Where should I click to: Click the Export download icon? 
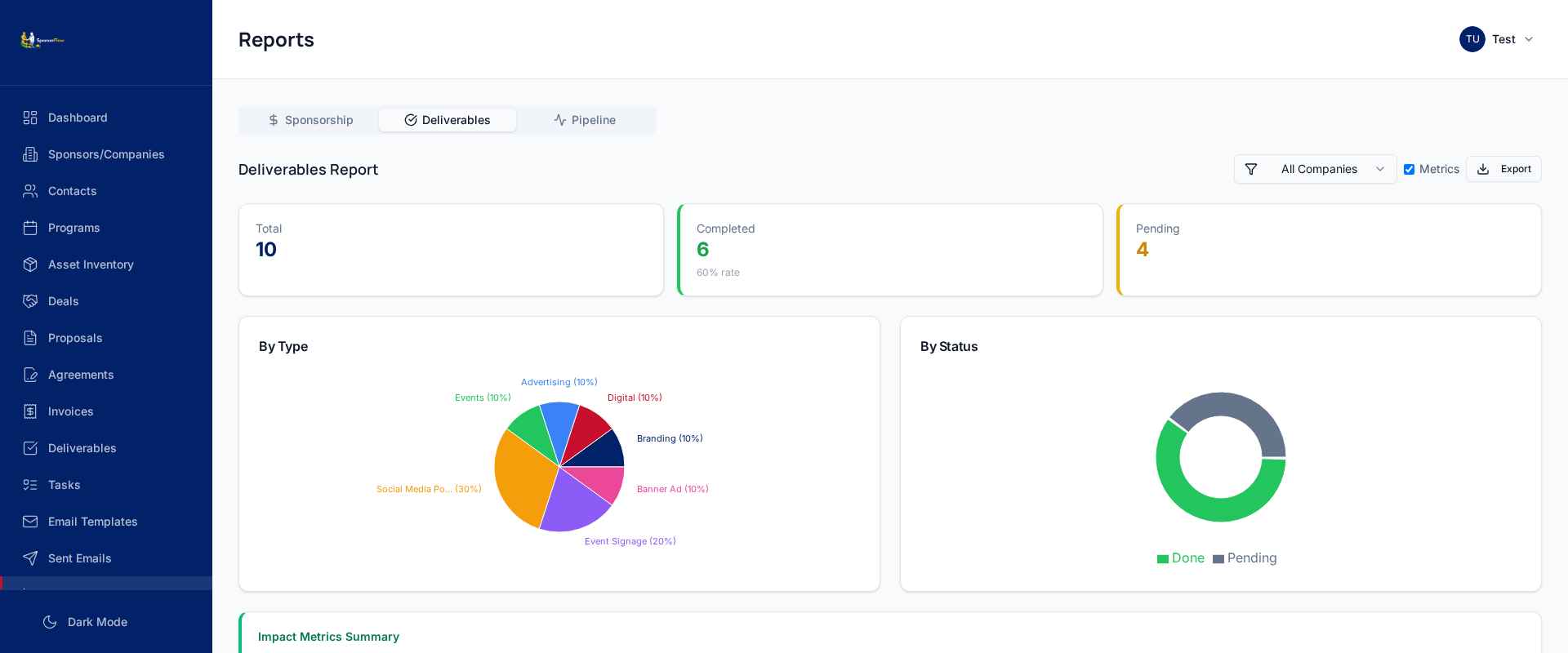[x=1483, y=169]
